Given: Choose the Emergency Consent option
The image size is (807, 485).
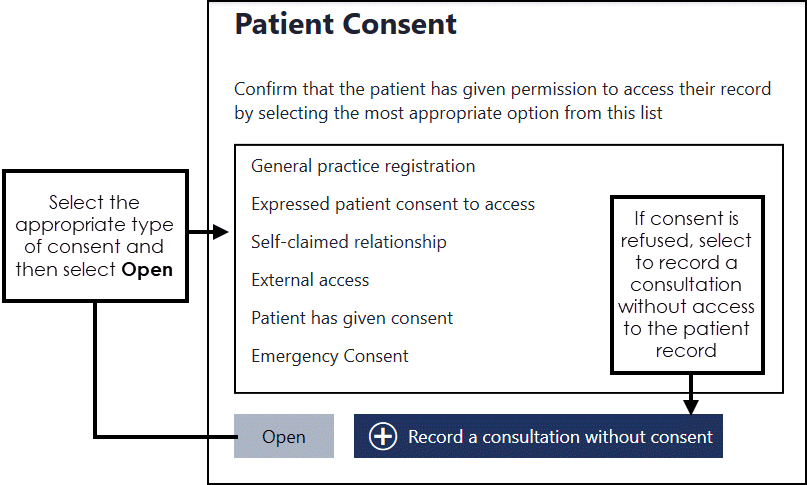Looking at the screenshot, I should tap(330, 356).
